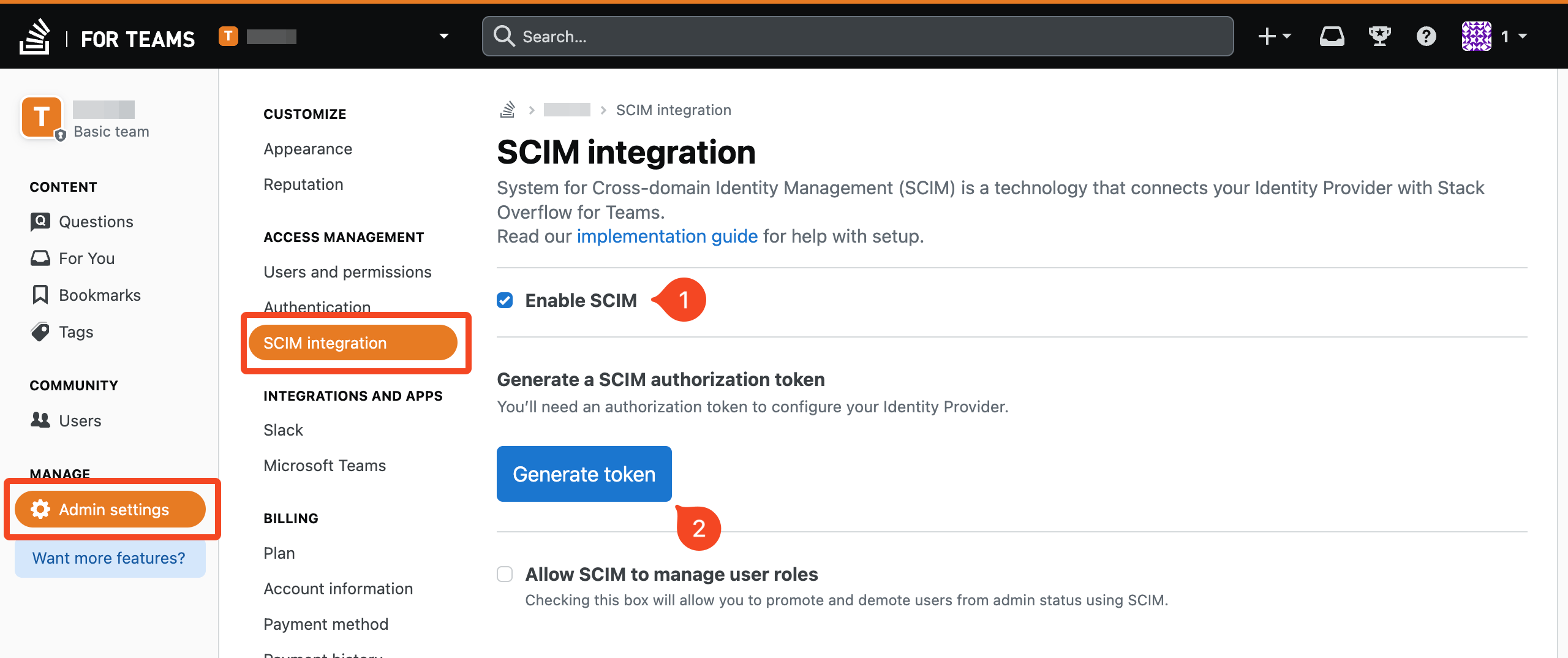Click the large team avatar in sidebar
This screenshot has height=658, width=1568.
[42, 116]
